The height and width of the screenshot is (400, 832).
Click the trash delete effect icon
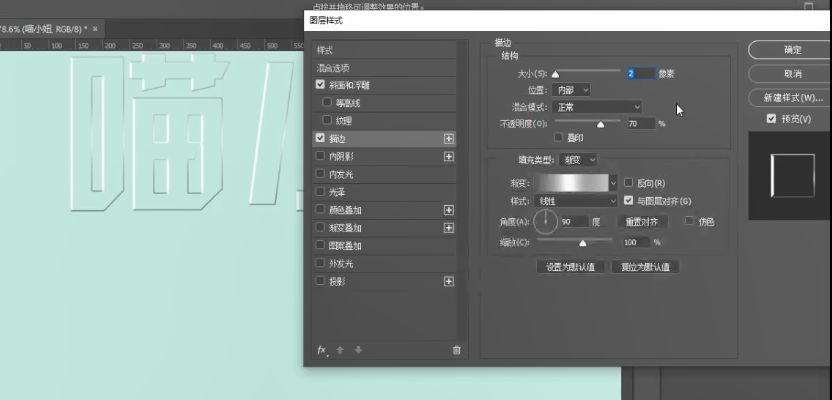pyautogui.click(x=456, y=350)
